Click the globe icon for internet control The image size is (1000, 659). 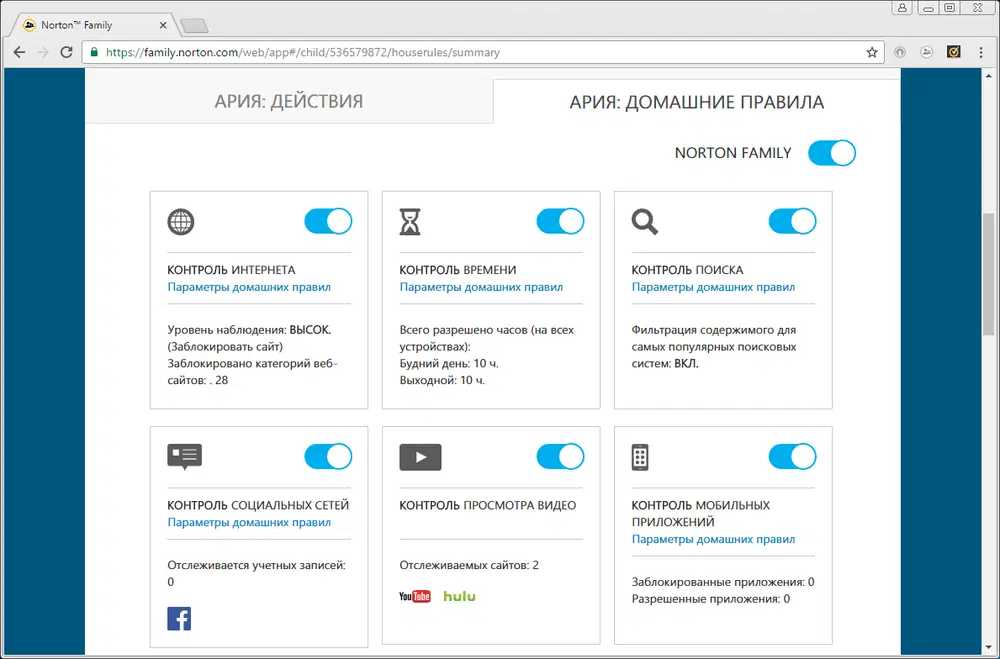pyautogui.click(x=180, y=222)
